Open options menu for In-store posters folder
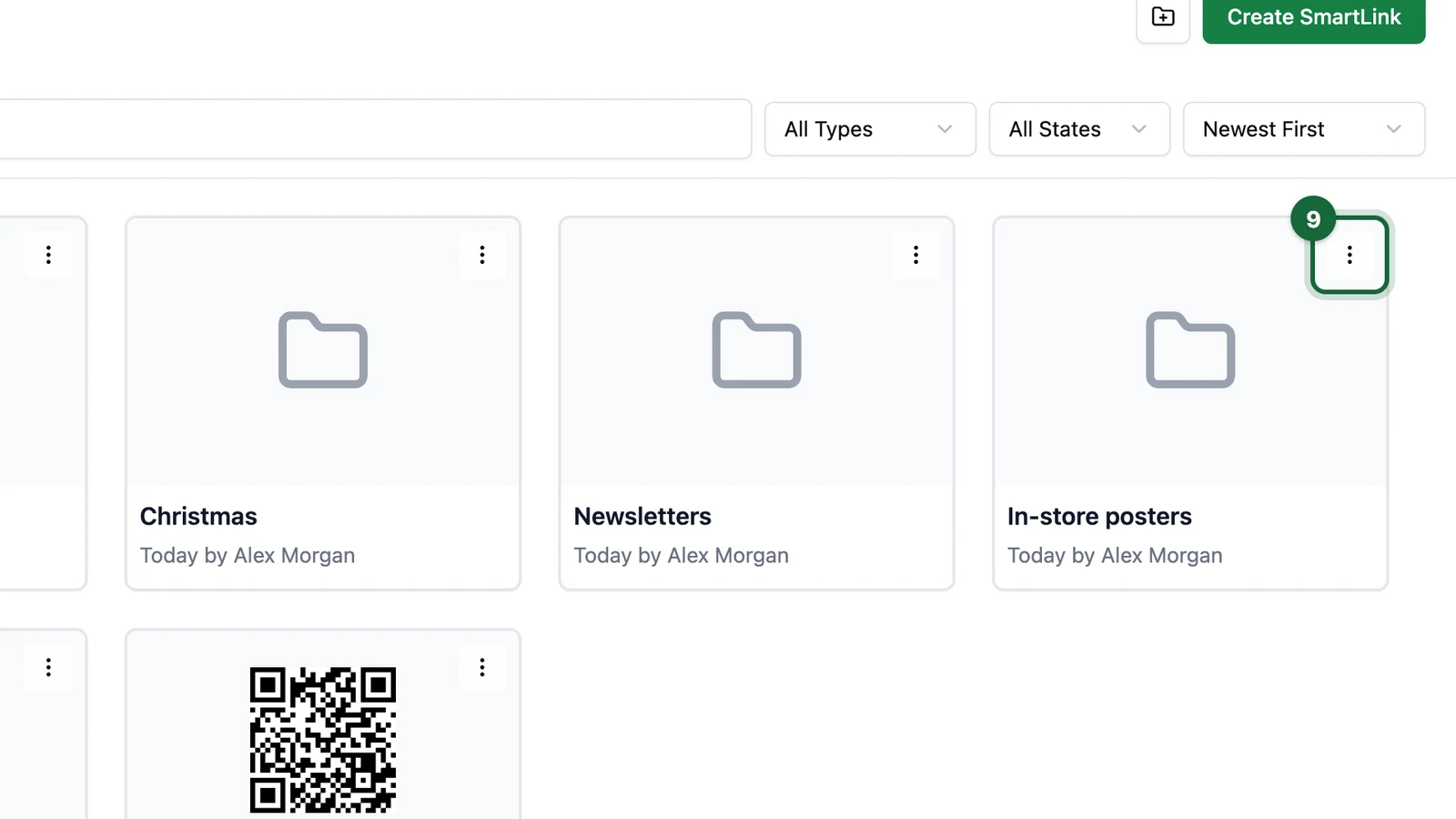The image size is (1456, 819). [1350, 255]
